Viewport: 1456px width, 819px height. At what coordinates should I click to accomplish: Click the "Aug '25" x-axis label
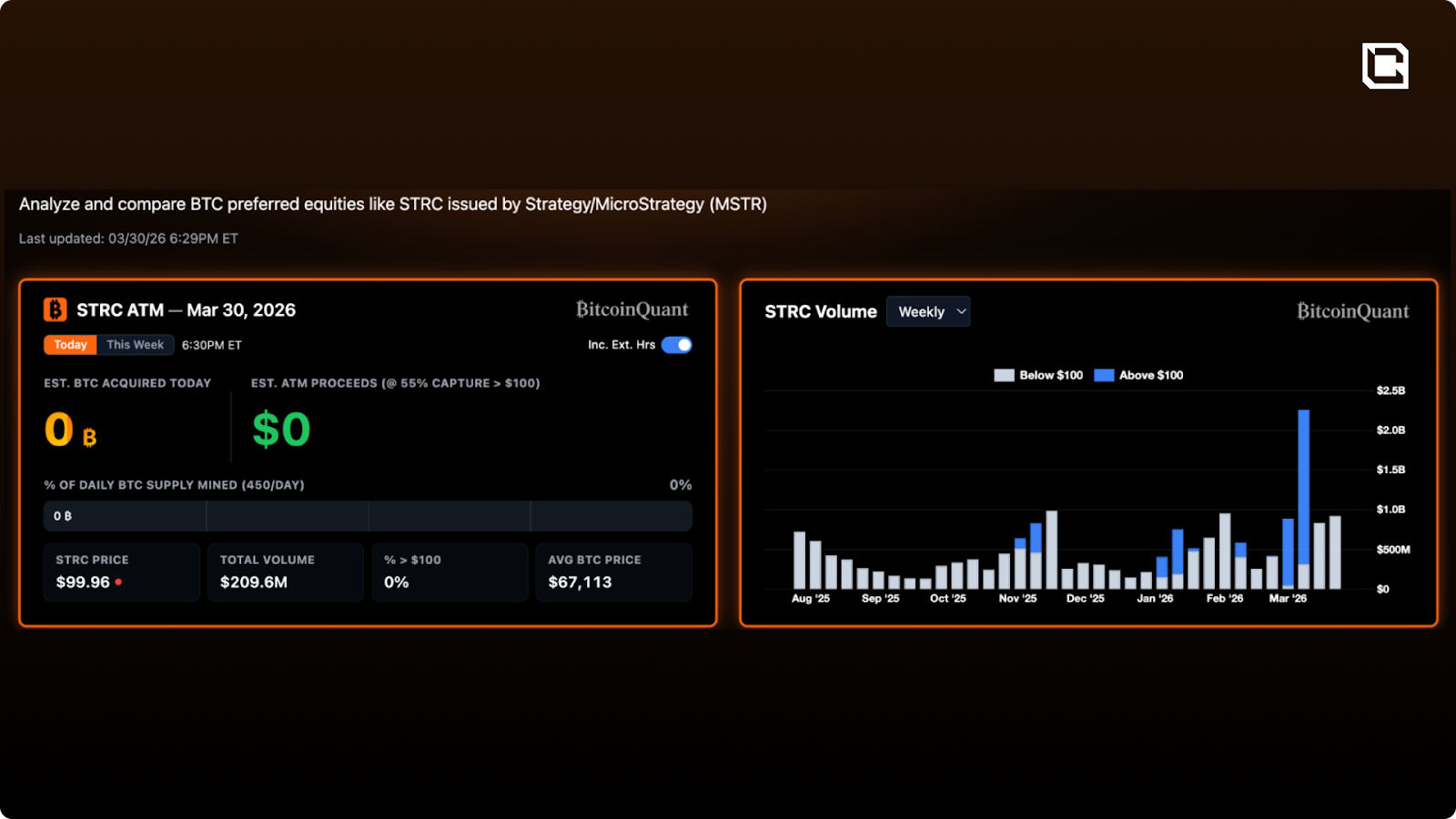pyautogui.click(x=811, y=598)
